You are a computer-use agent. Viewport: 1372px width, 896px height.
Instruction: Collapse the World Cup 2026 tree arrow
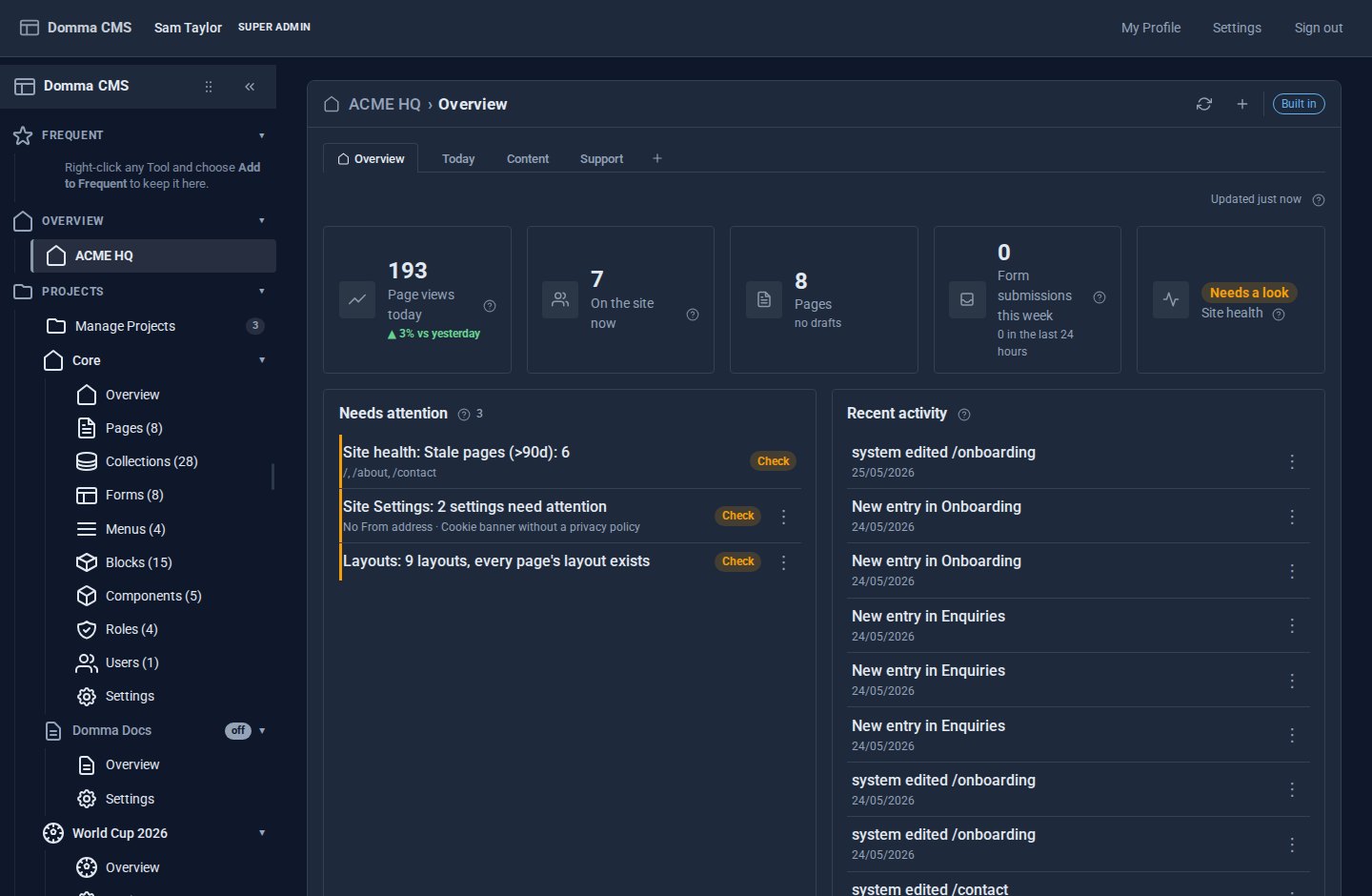point(262,833)
